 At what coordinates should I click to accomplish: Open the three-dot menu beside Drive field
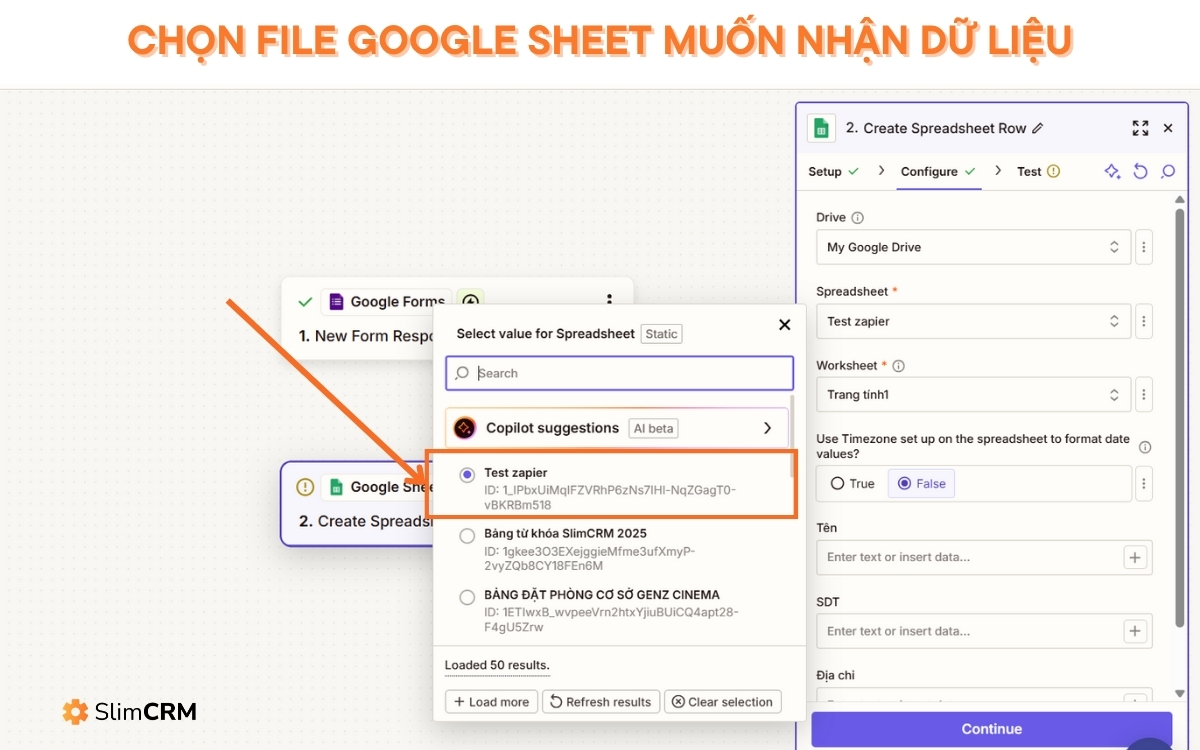[1144, 247]
